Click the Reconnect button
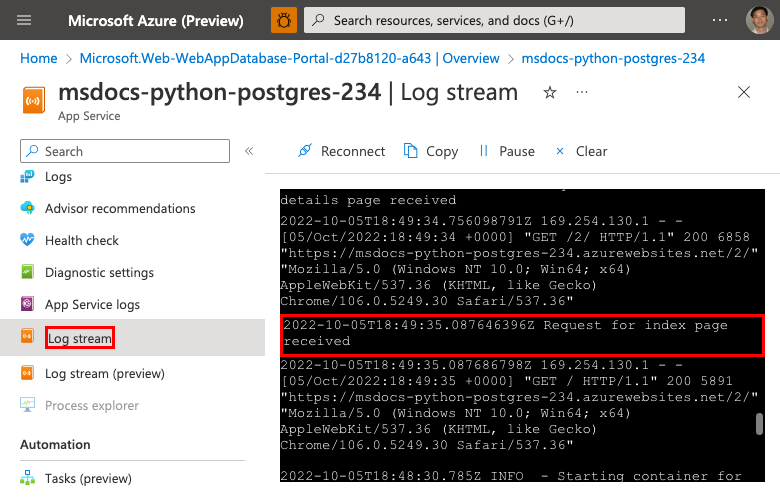 [x=341, y=151]
